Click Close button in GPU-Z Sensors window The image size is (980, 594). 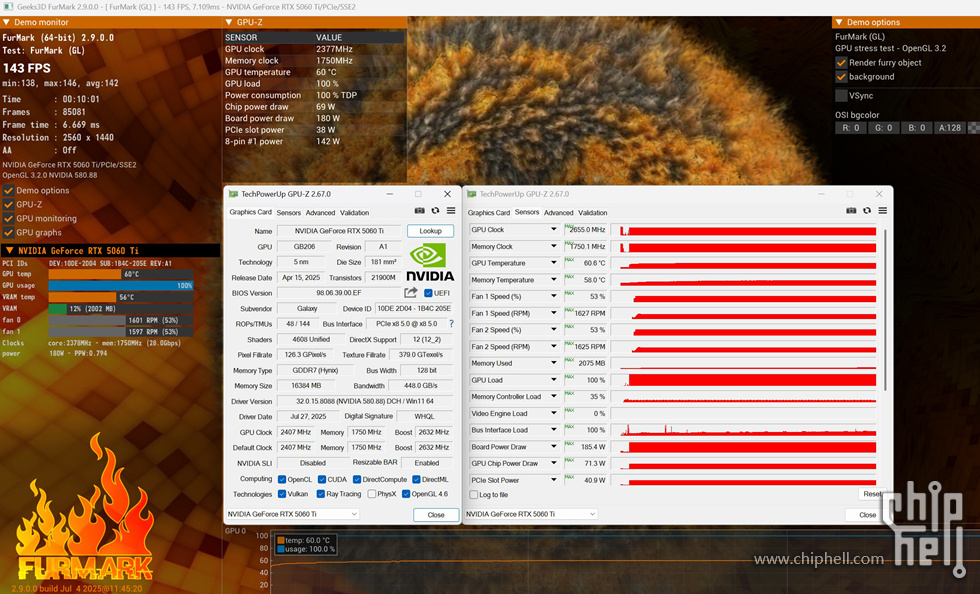click(867, 515)
